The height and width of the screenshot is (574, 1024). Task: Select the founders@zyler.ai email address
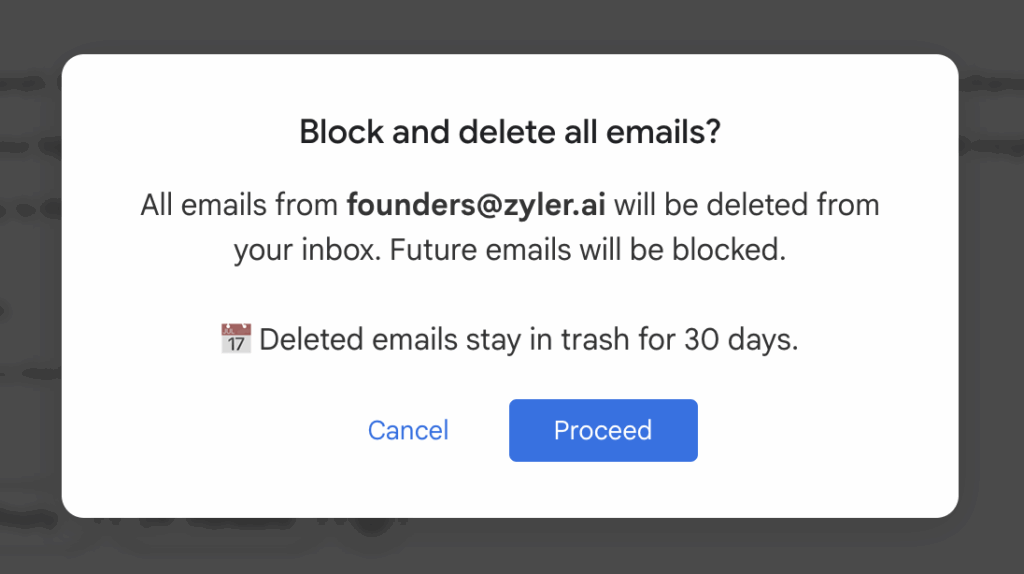pos(476,205)
